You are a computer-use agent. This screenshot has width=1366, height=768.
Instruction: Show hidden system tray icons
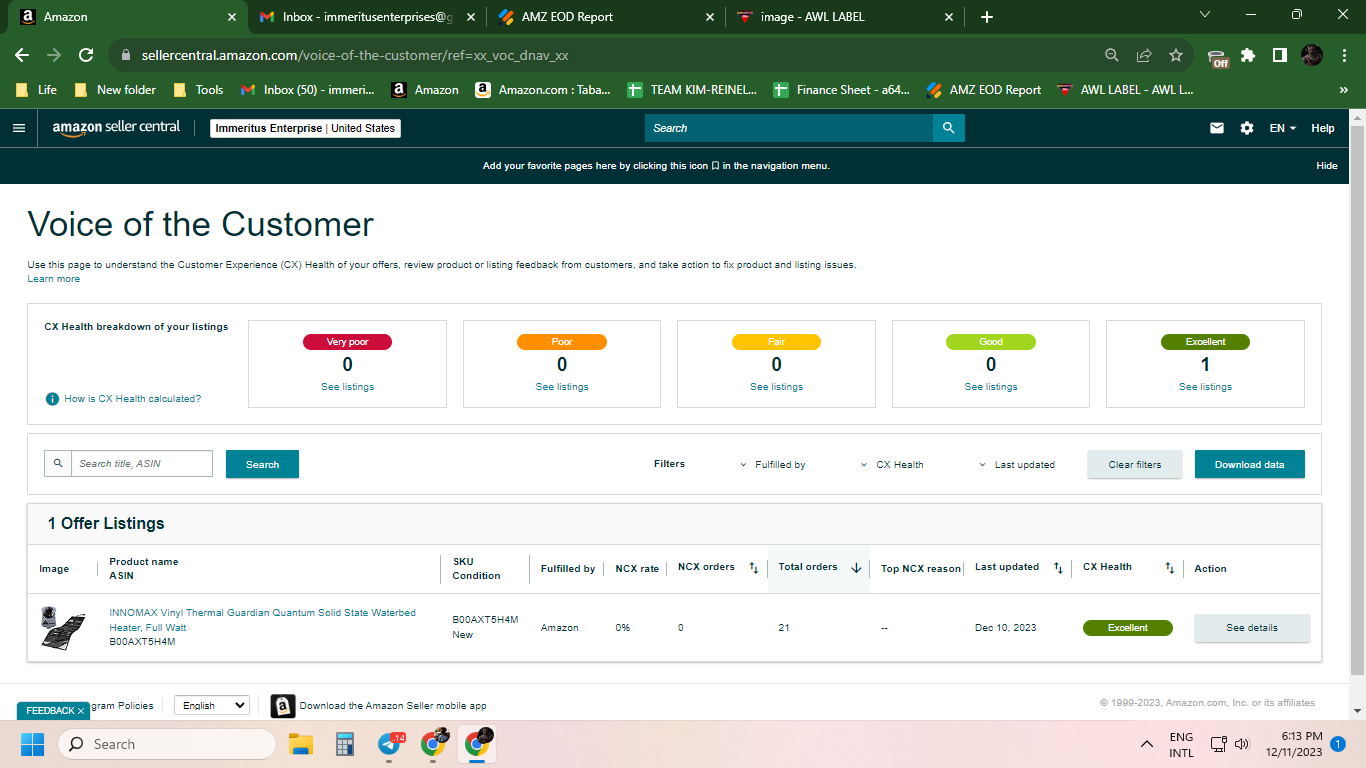click(1147, 744)
